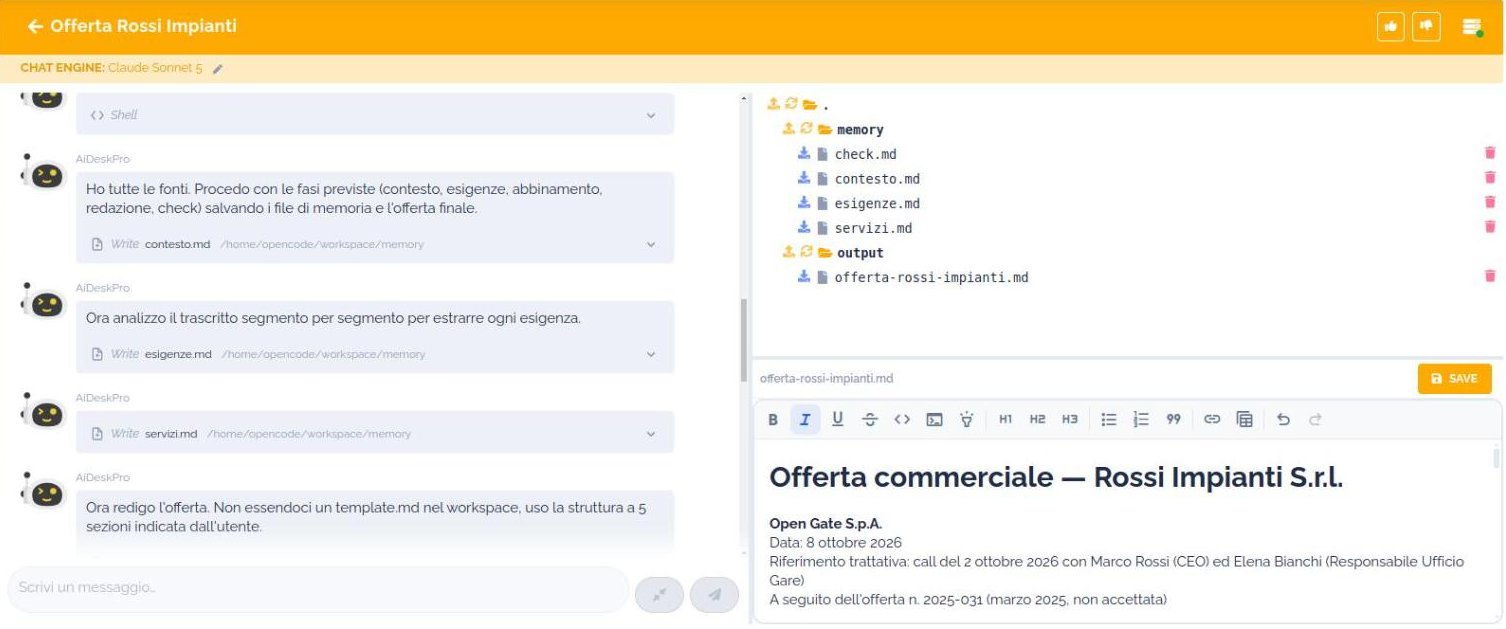1506x629 pixels.
Task: Upload a file into the output folder
Action: [788, 252]
